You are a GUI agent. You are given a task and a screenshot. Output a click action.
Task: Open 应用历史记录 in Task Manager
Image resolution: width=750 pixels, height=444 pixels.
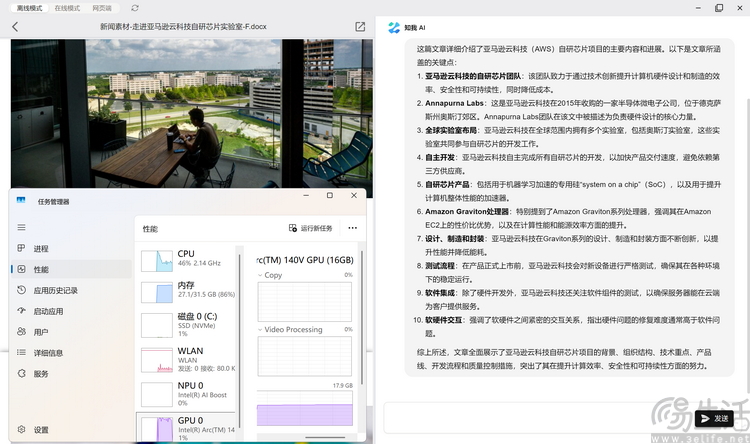pos(71,290)
